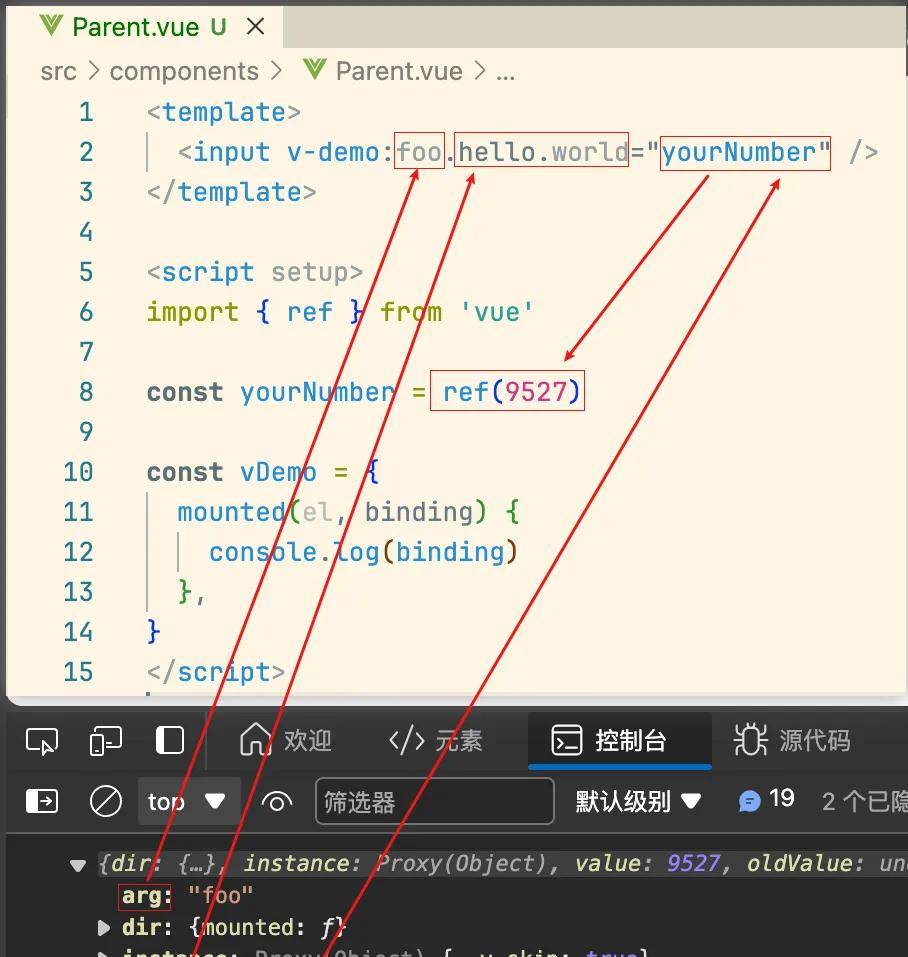Click the 19 issues message badge
This screenshot has width=908, height=957.
pyautogui.click(x=766, y=800)
